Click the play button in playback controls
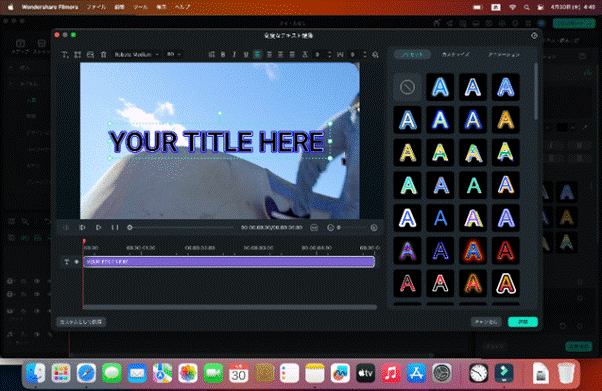Image resolution: width=602 pixels, height=391 pixels. coord(99,227)
